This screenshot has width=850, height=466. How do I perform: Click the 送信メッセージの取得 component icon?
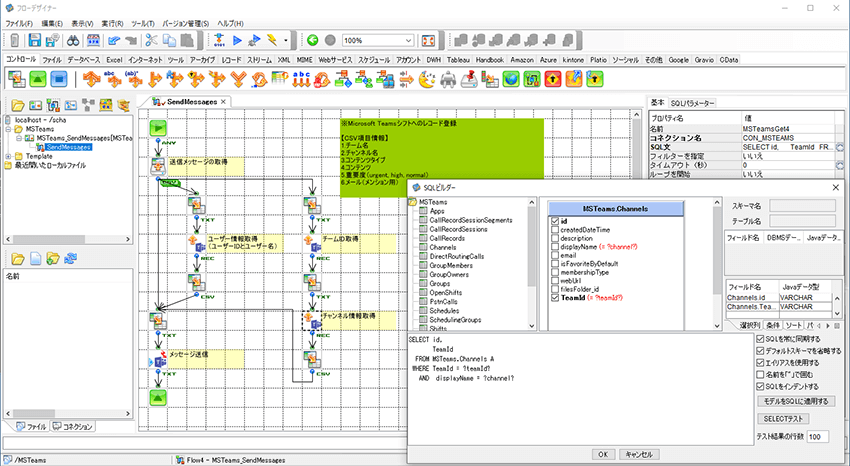158,166
